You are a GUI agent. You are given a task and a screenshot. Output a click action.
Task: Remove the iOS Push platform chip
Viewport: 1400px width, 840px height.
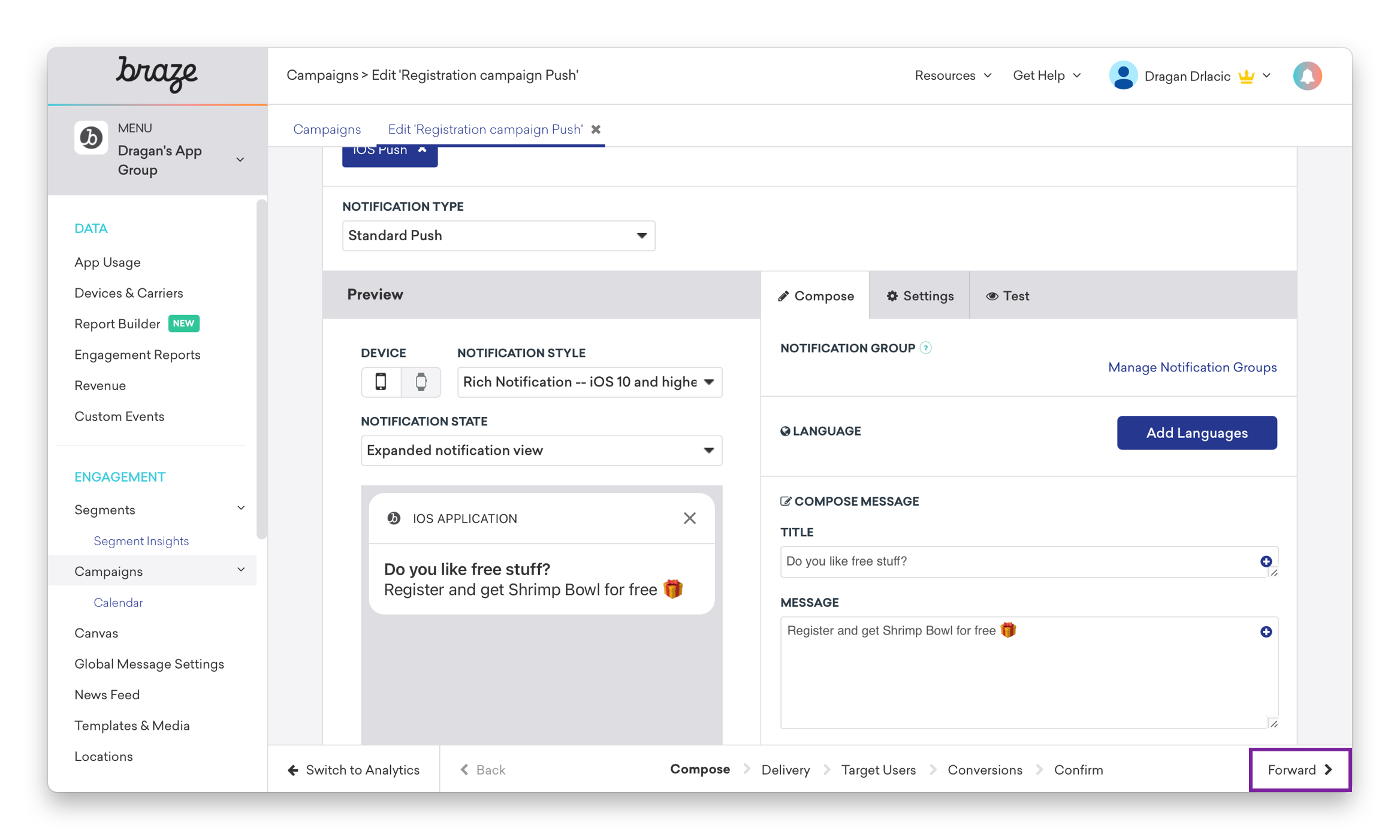tap(423, 150)
